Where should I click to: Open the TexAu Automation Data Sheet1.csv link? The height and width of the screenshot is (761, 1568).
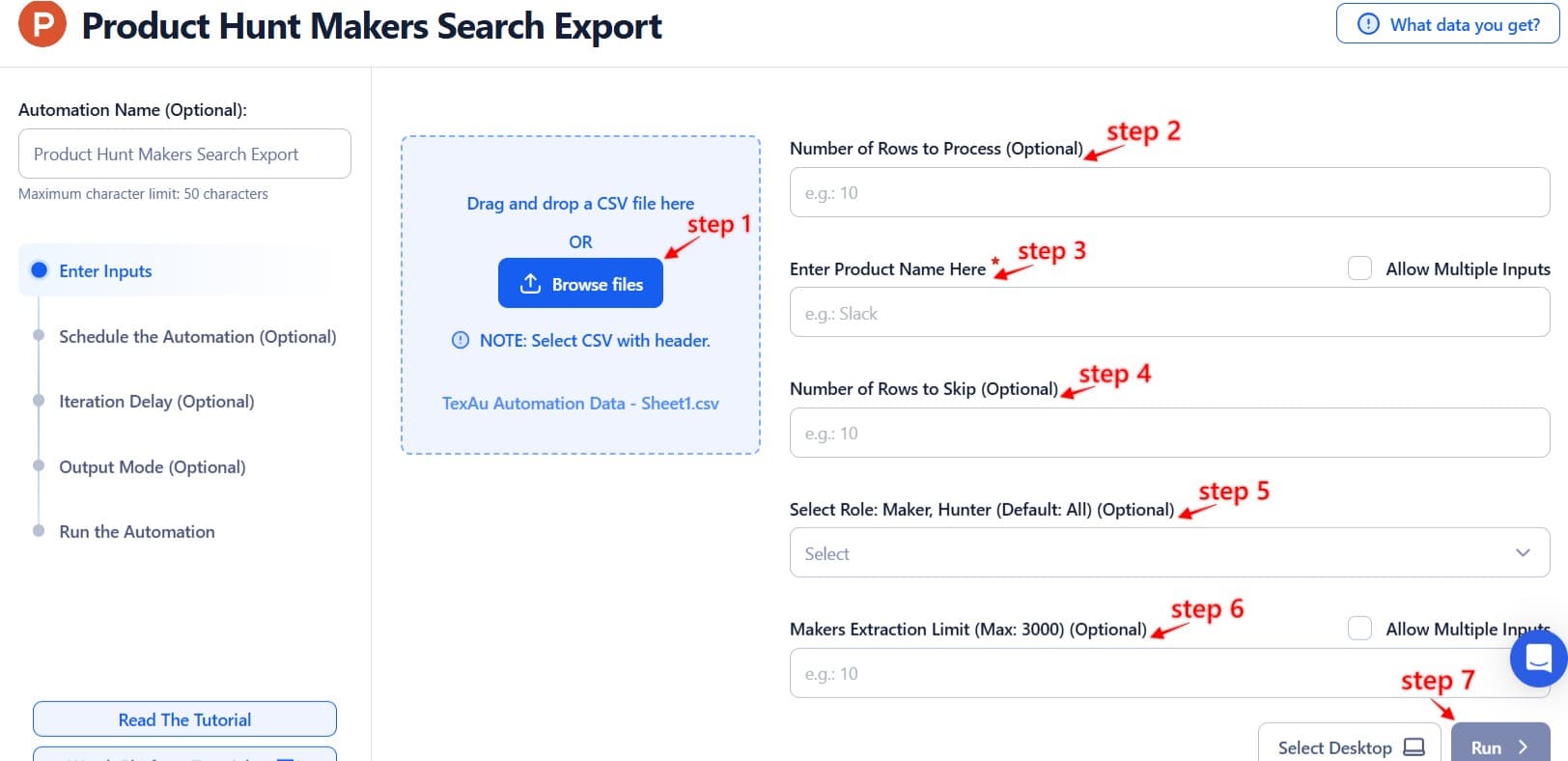(x=580, y=403)
